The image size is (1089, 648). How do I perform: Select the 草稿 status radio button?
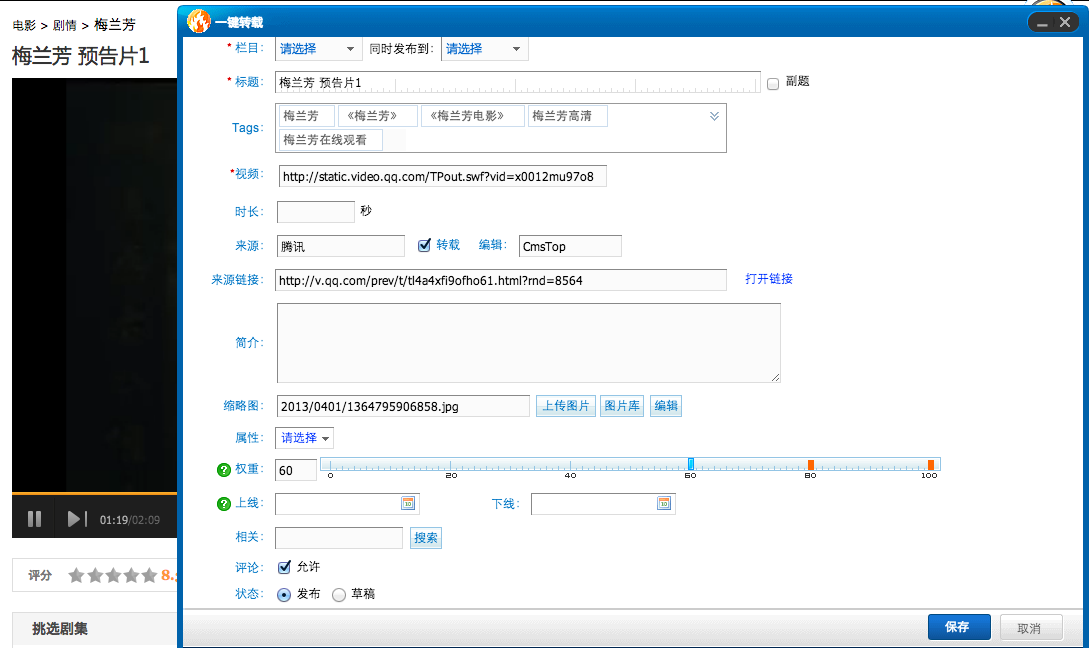click(x=339, y=595)
